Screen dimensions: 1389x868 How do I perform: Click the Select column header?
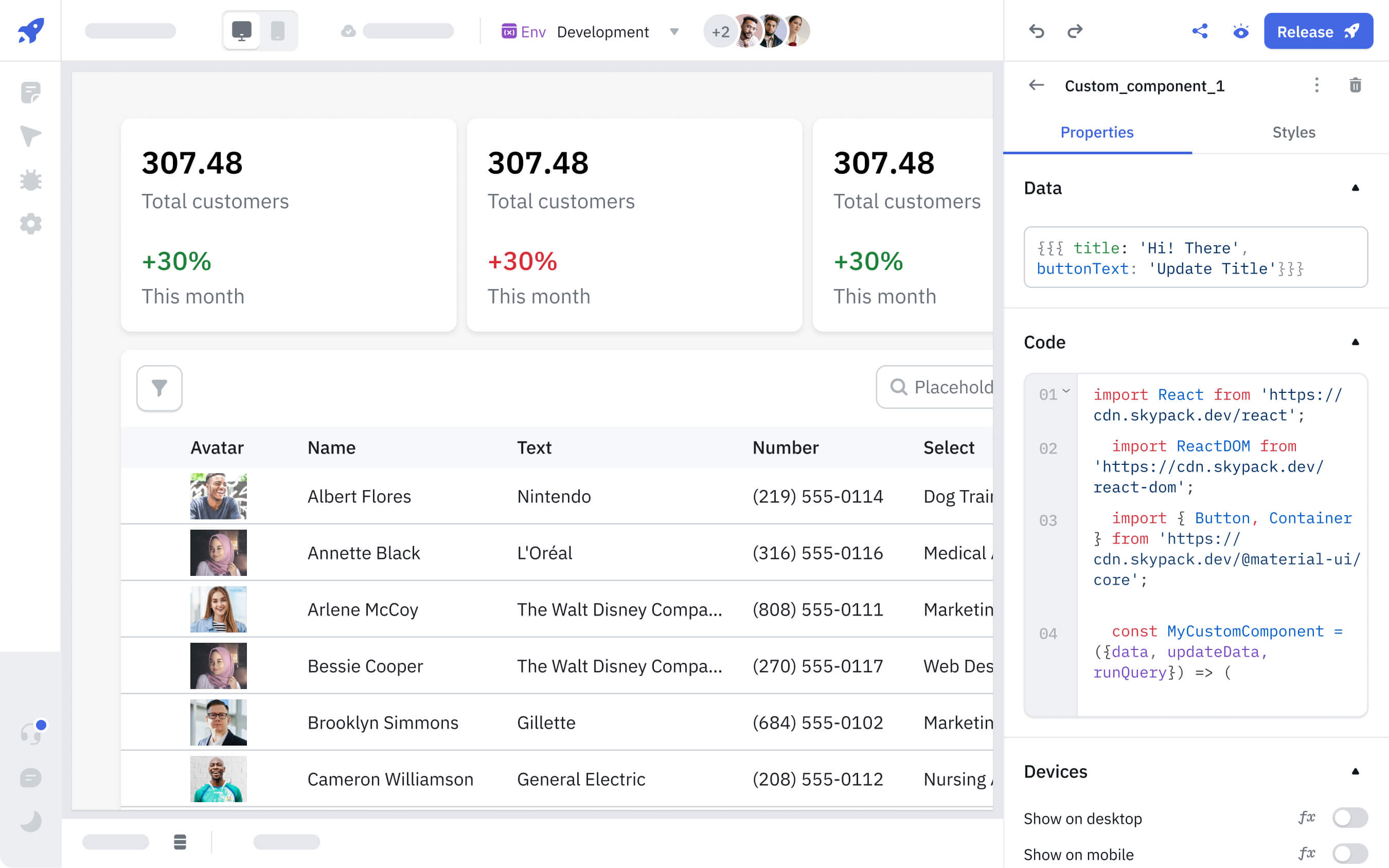click(x=949, y=447)
